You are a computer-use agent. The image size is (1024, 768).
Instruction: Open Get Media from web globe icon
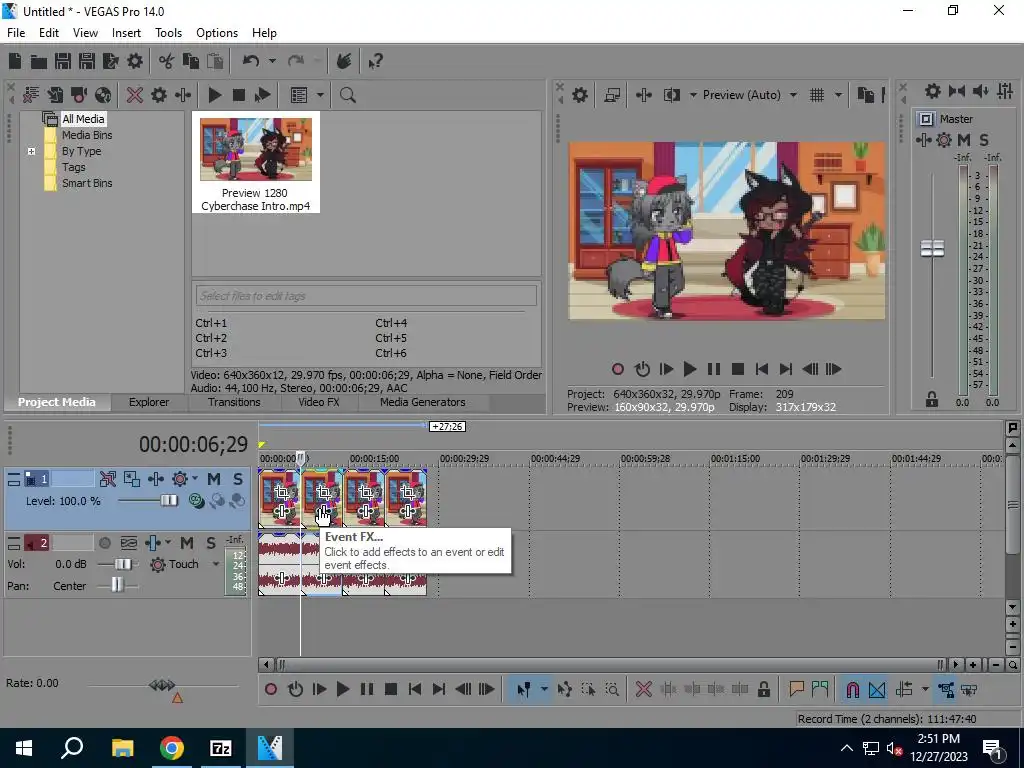103,95
